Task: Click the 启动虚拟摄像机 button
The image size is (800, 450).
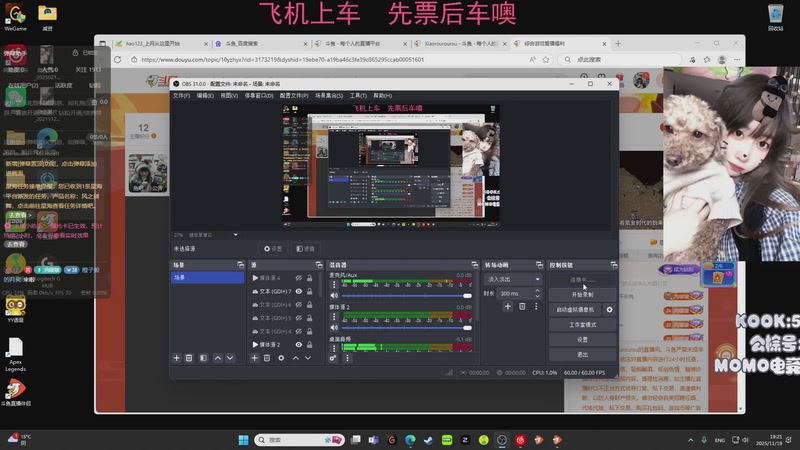Action: tap(576, 310)
